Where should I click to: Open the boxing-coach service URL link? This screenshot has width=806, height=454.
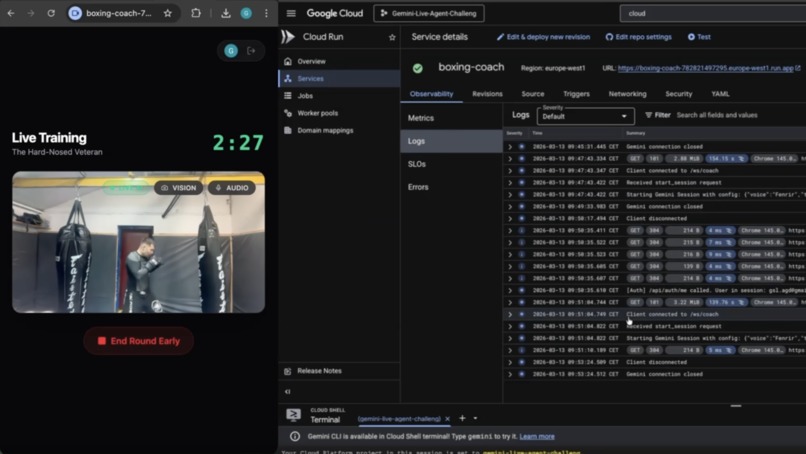pyautogui.click(x=705, y=68)
